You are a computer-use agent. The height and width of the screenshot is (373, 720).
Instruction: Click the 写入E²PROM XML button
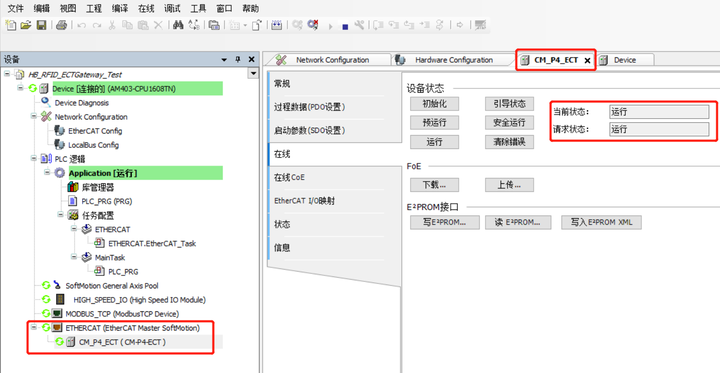pyautogui.click(x=601, y=222)
